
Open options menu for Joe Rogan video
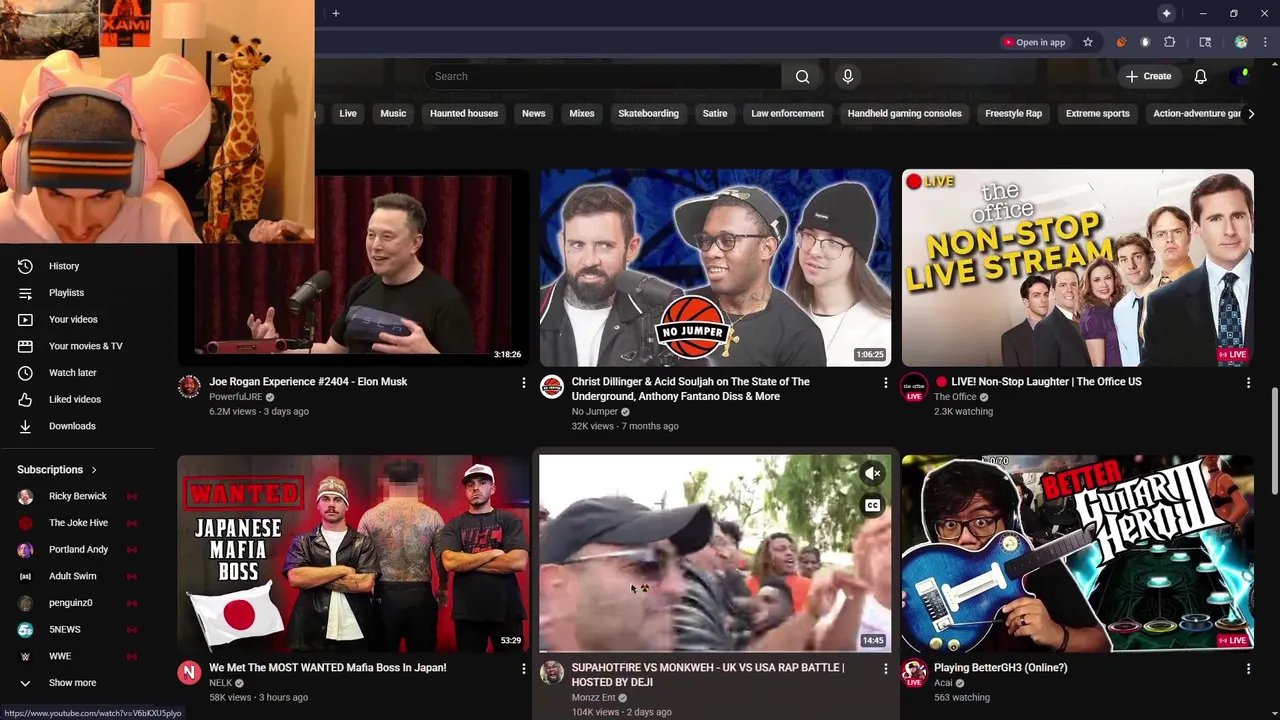tap(523, 383)
